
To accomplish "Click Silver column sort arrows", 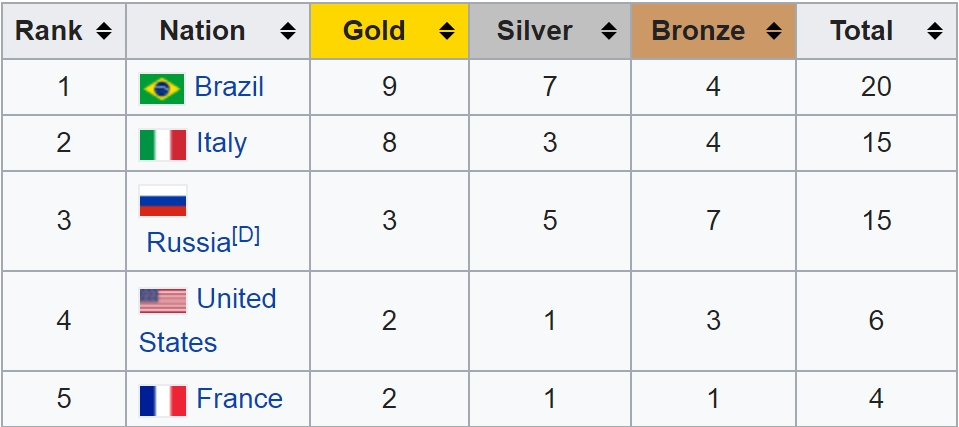I will point(609,31).
